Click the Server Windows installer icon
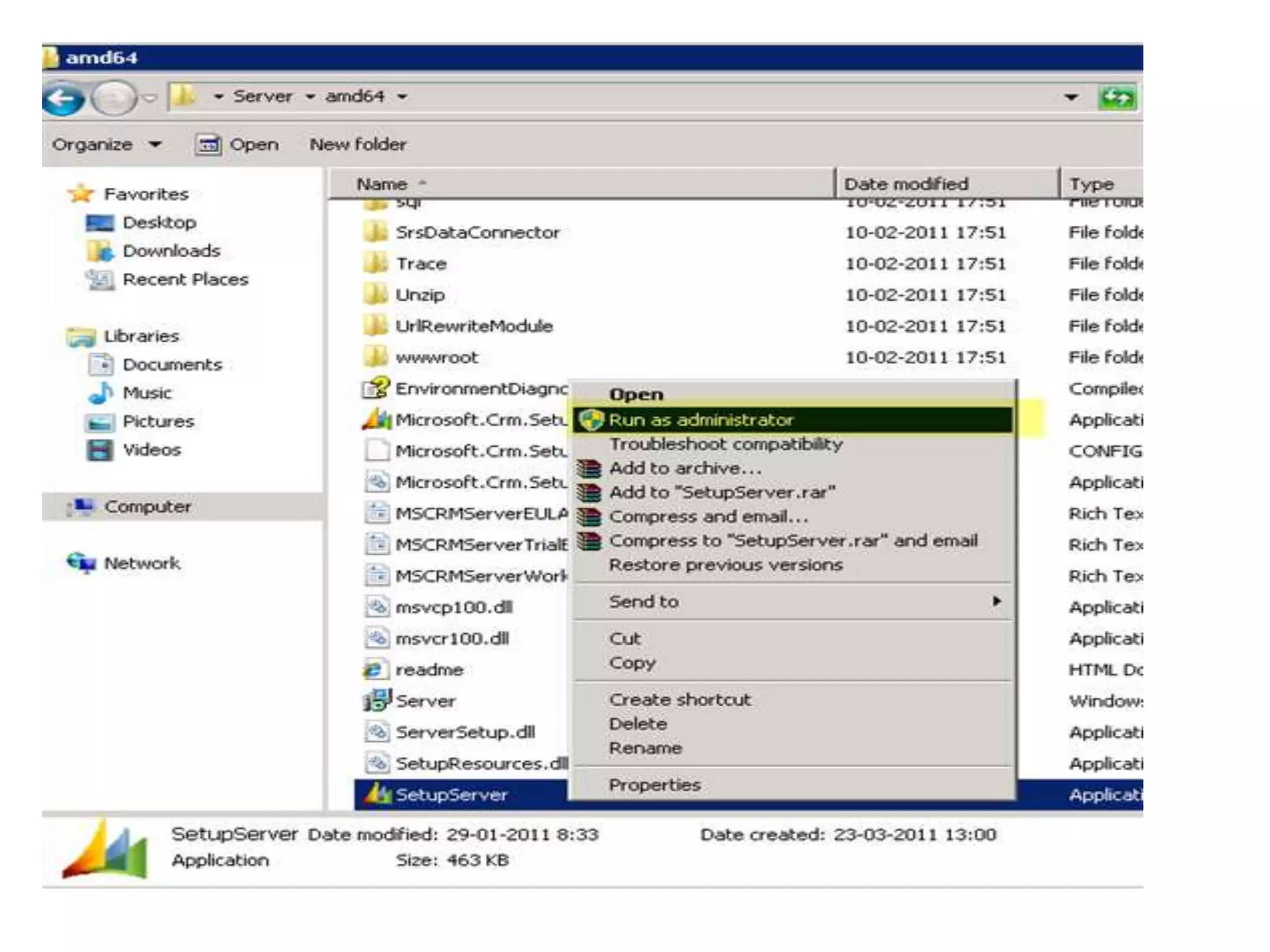Viewport: 1270px width, 952px height. 376,700
